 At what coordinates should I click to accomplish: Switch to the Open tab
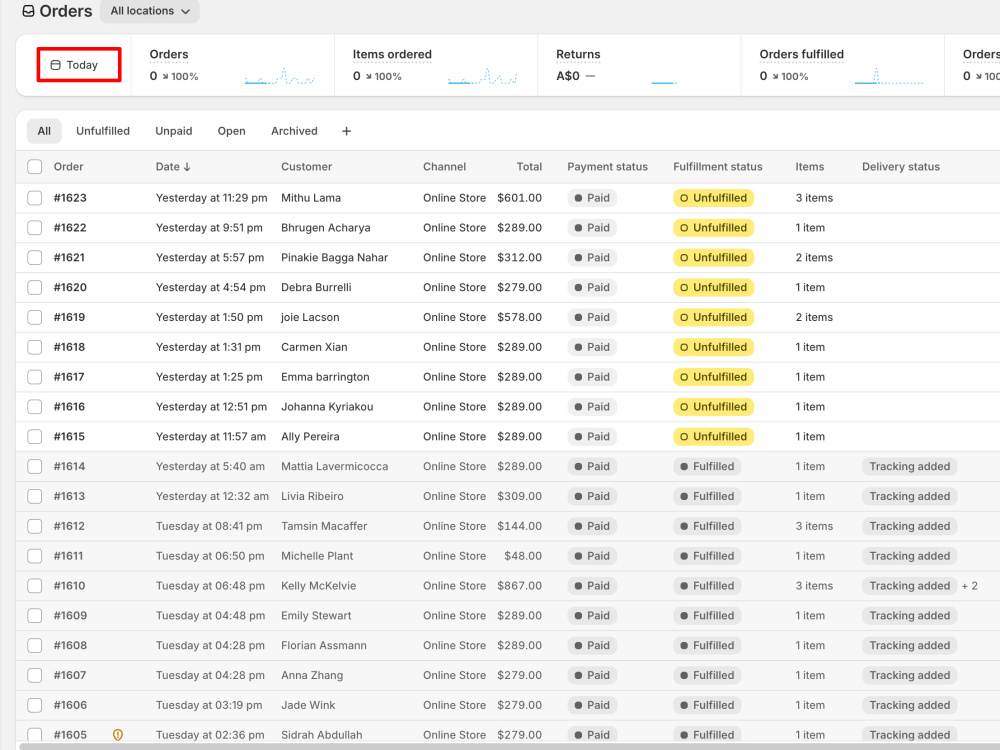232,131
